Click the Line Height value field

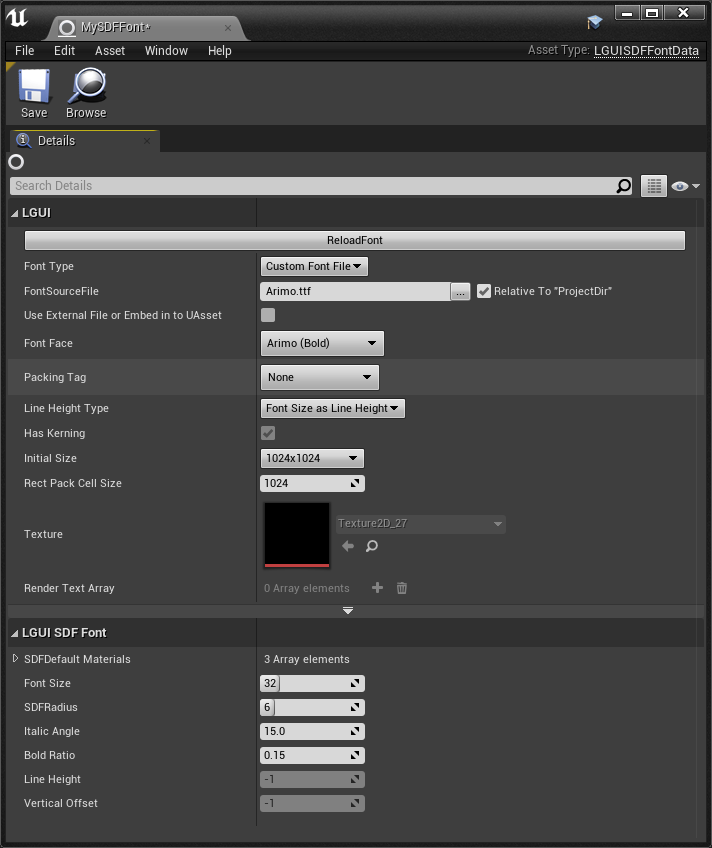coord(312,779)
